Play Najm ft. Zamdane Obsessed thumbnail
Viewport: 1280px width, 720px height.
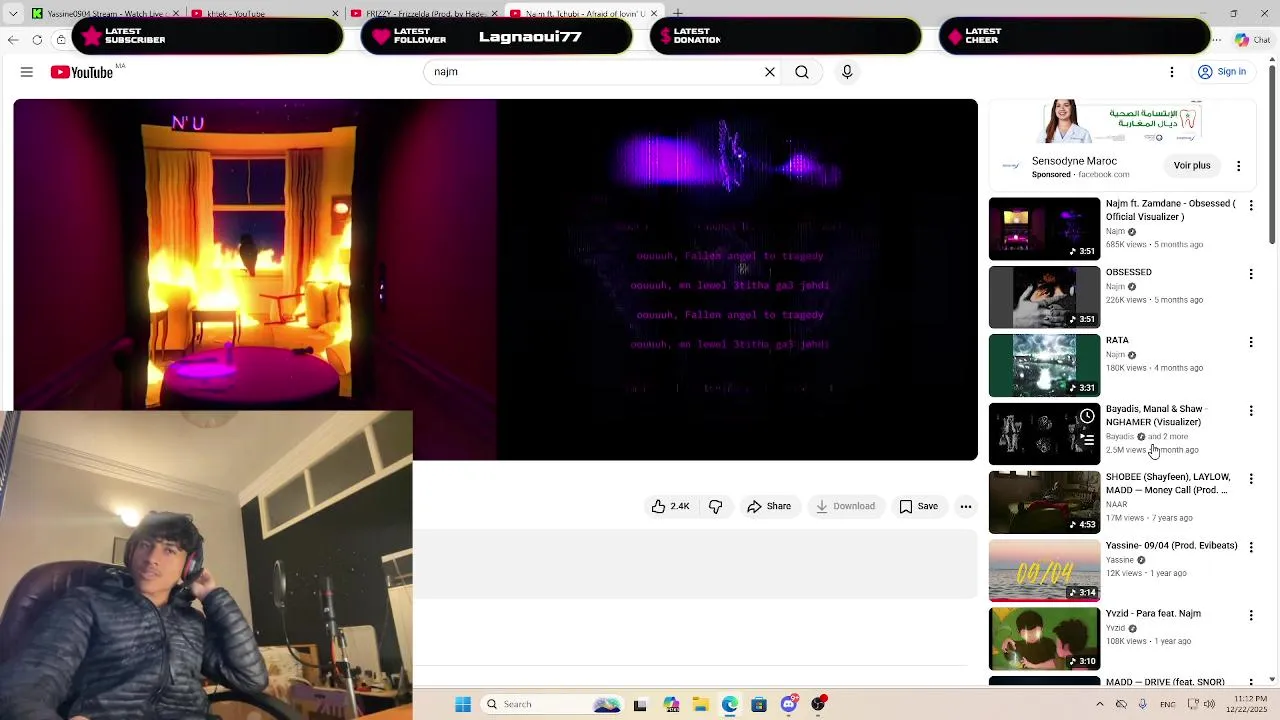[1044, 229]
